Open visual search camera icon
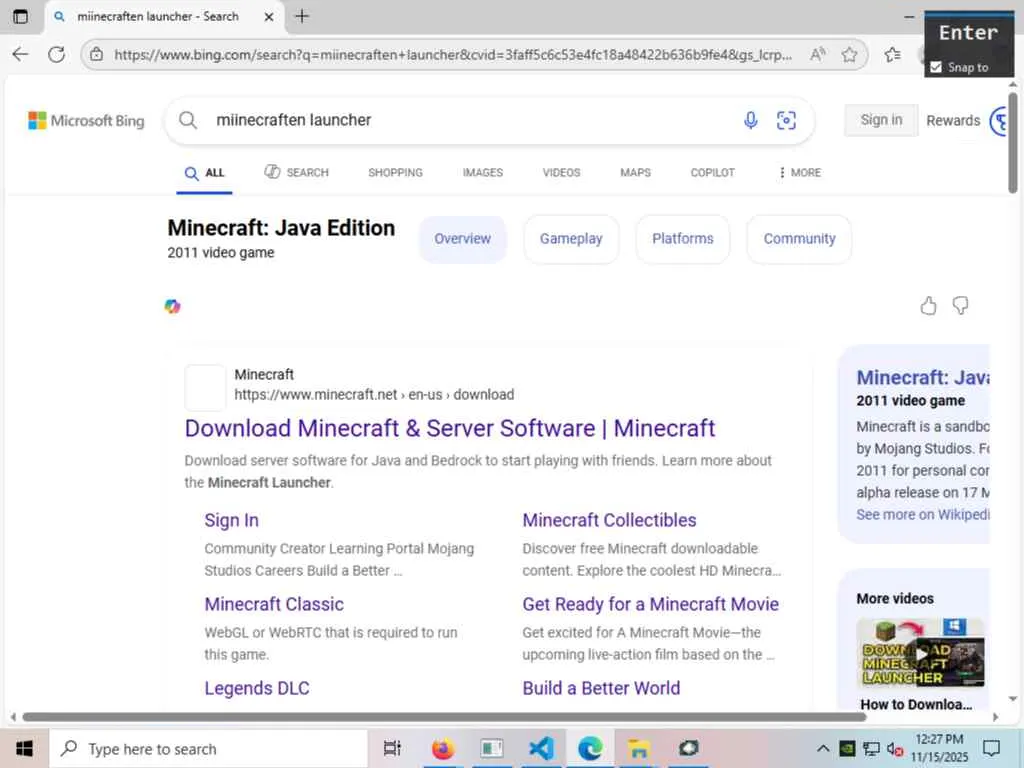The width and height of the screenshot is (1024, 768). (786, 120)
